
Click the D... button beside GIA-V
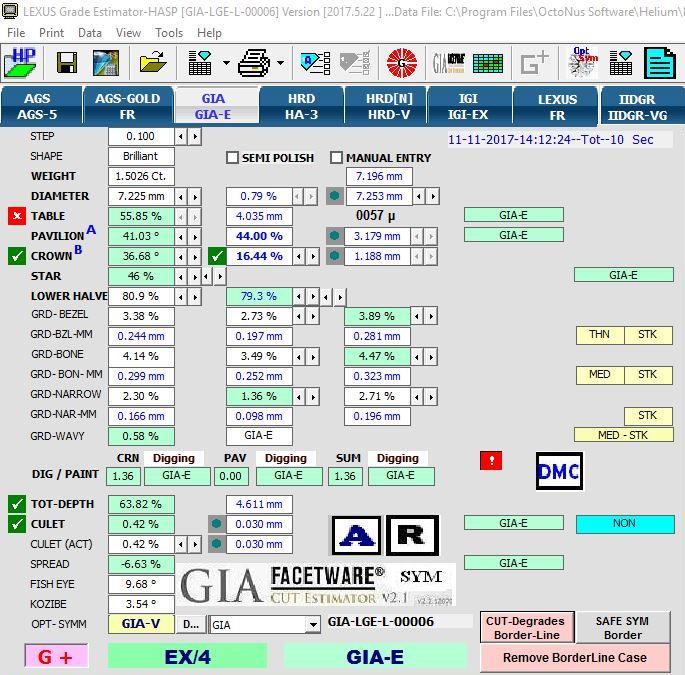[x=191, y=625]
